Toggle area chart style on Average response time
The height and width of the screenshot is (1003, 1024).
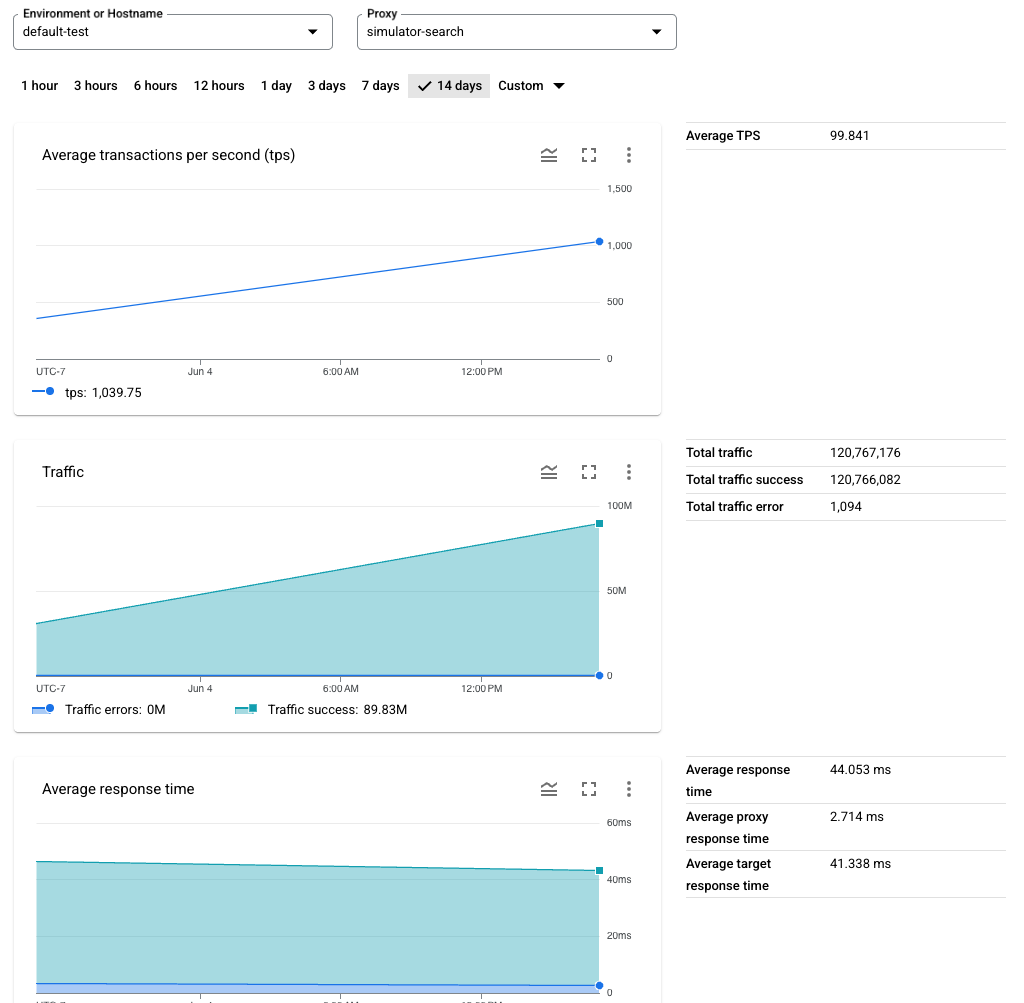pyautogui.click(x=548, y=788)
